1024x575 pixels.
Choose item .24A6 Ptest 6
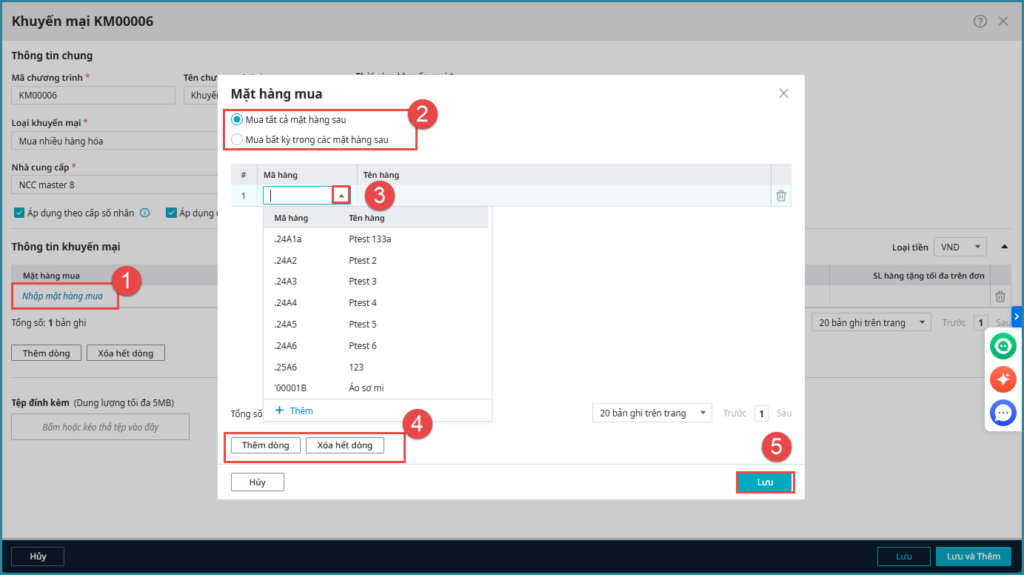pyautogui.click(x=377, y=346)
